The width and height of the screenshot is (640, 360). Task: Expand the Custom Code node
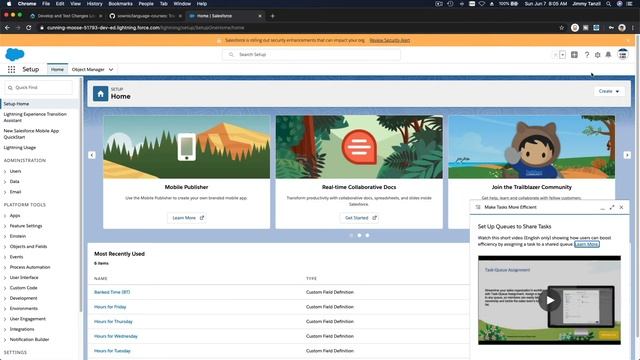5,288
